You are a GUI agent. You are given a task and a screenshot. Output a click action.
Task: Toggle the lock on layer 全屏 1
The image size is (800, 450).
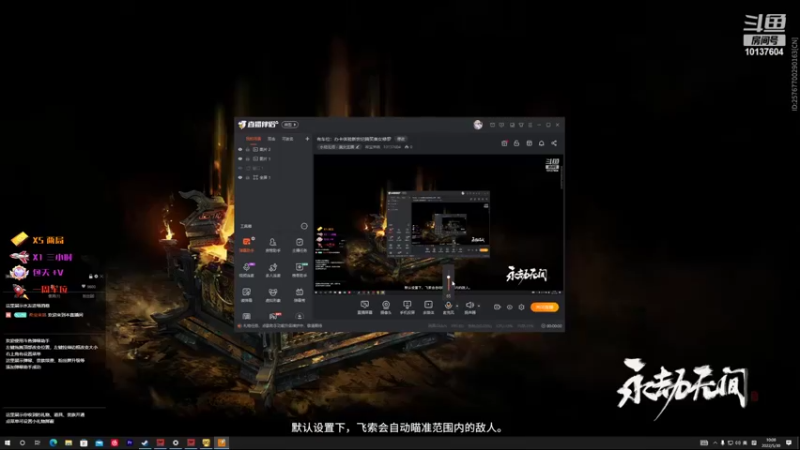(248, 178)
